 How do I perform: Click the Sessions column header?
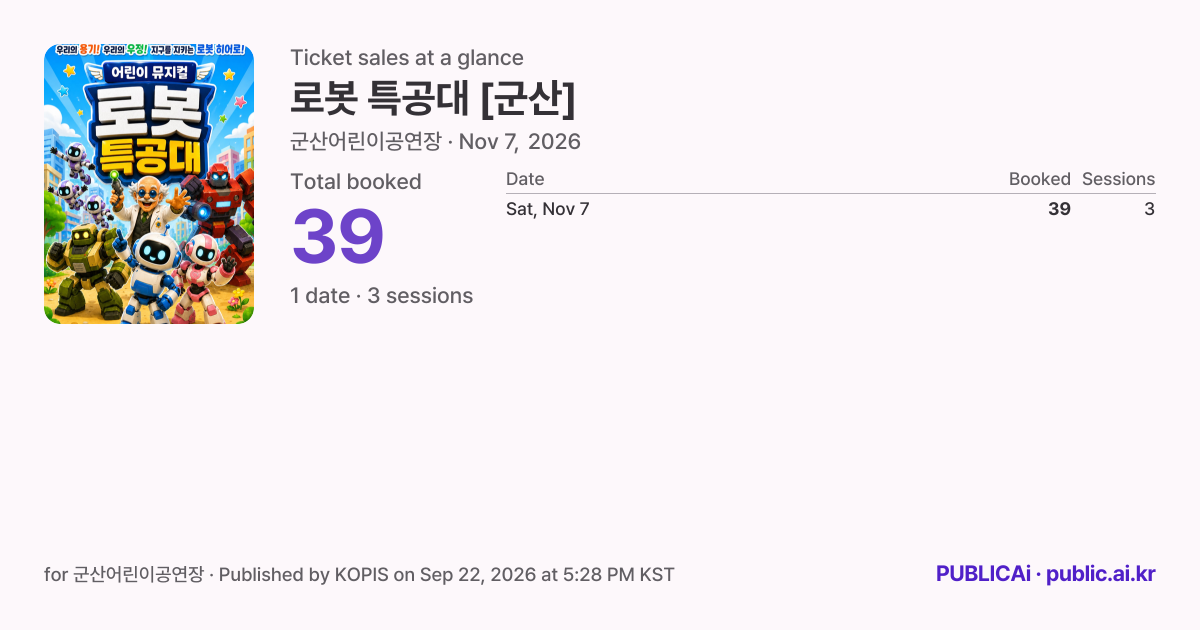click(1118, 179)
